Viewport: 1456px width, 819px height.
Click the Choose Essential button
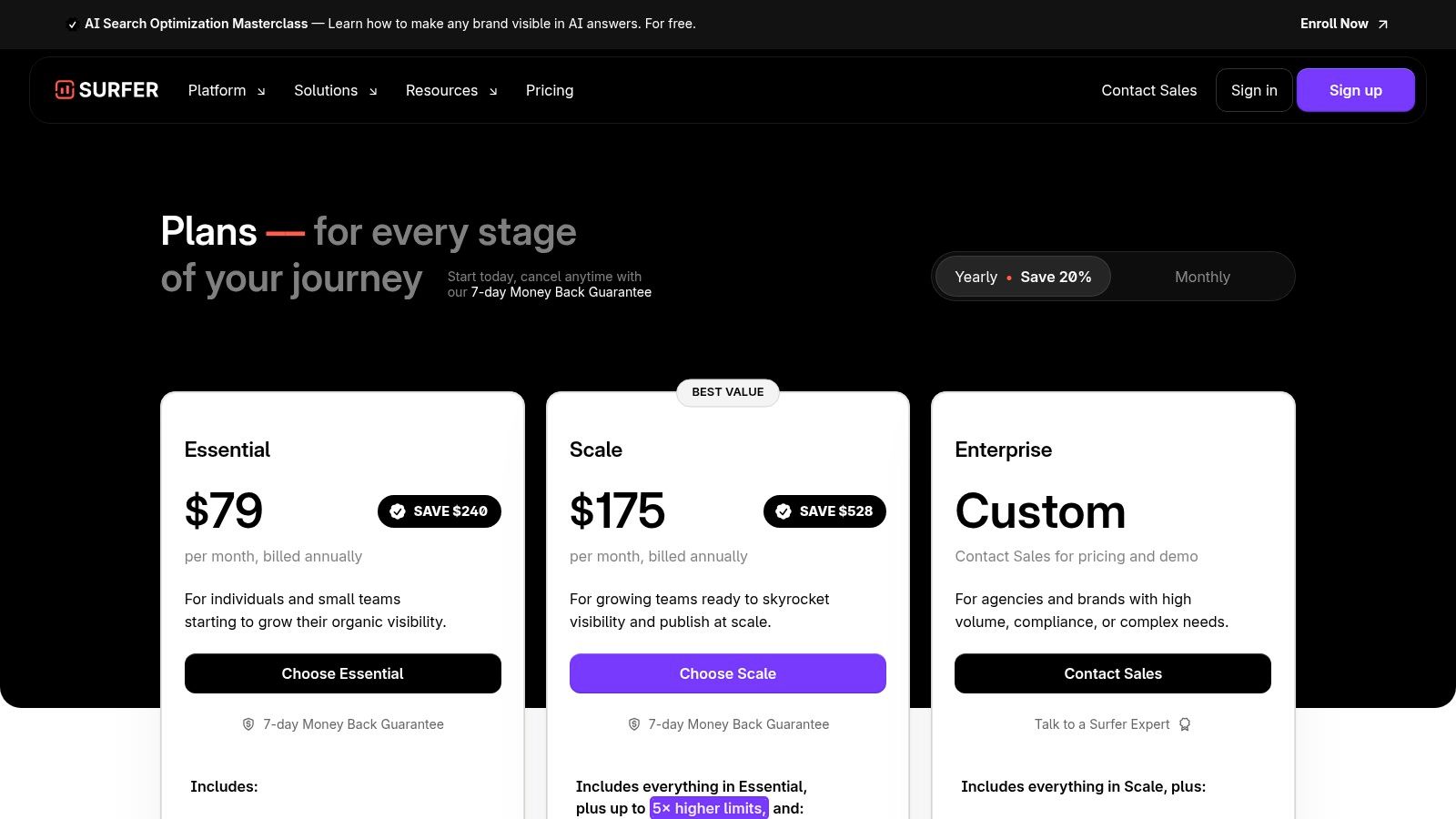(342, 673)
